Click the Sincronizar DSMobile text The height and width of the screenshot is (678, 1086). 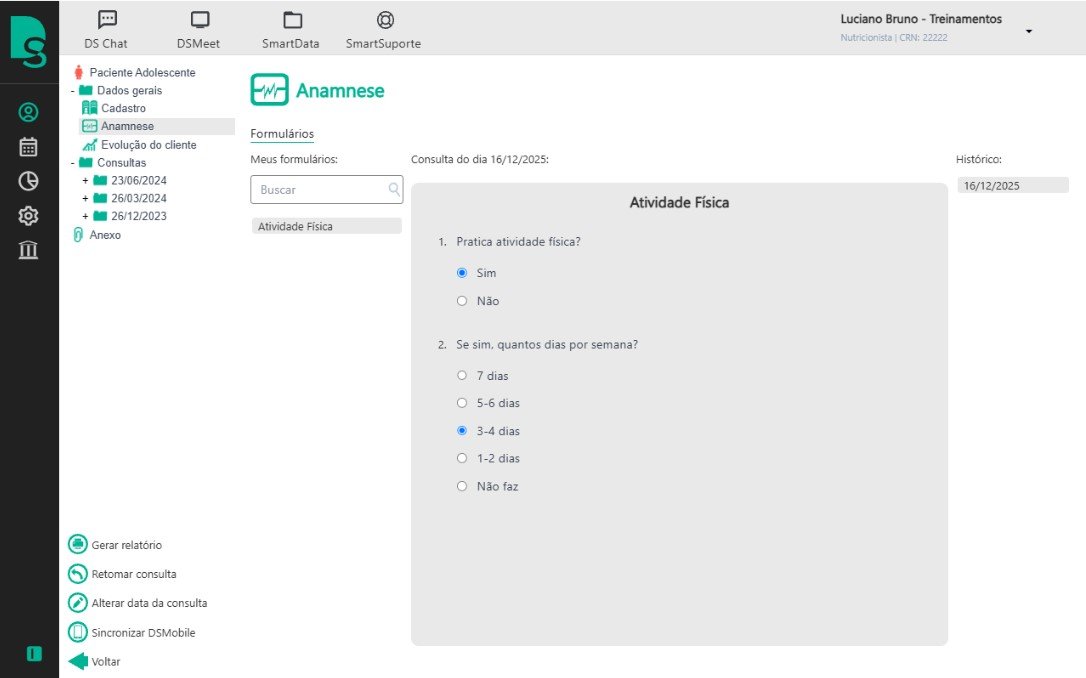coord(143,632)
